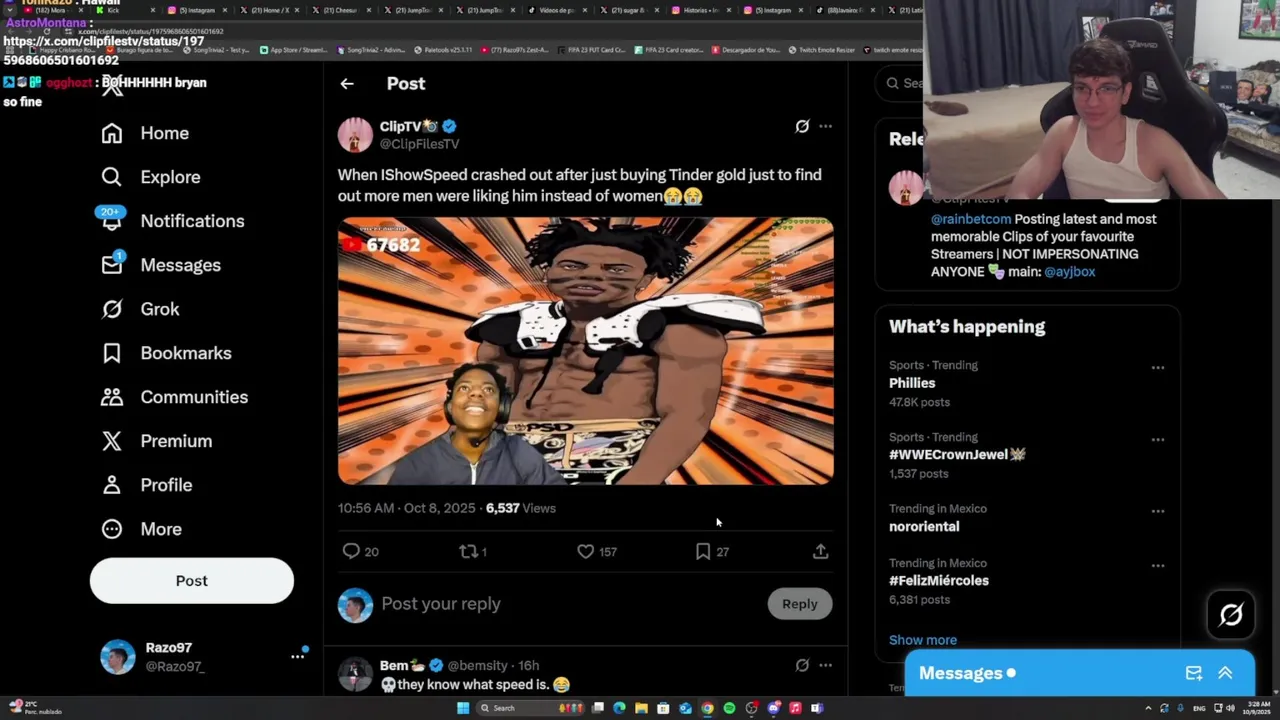This screenshot has height=720, width=1280.
Task: Open the three-dot menu on ClipTV post
Action: click(825, 126)
